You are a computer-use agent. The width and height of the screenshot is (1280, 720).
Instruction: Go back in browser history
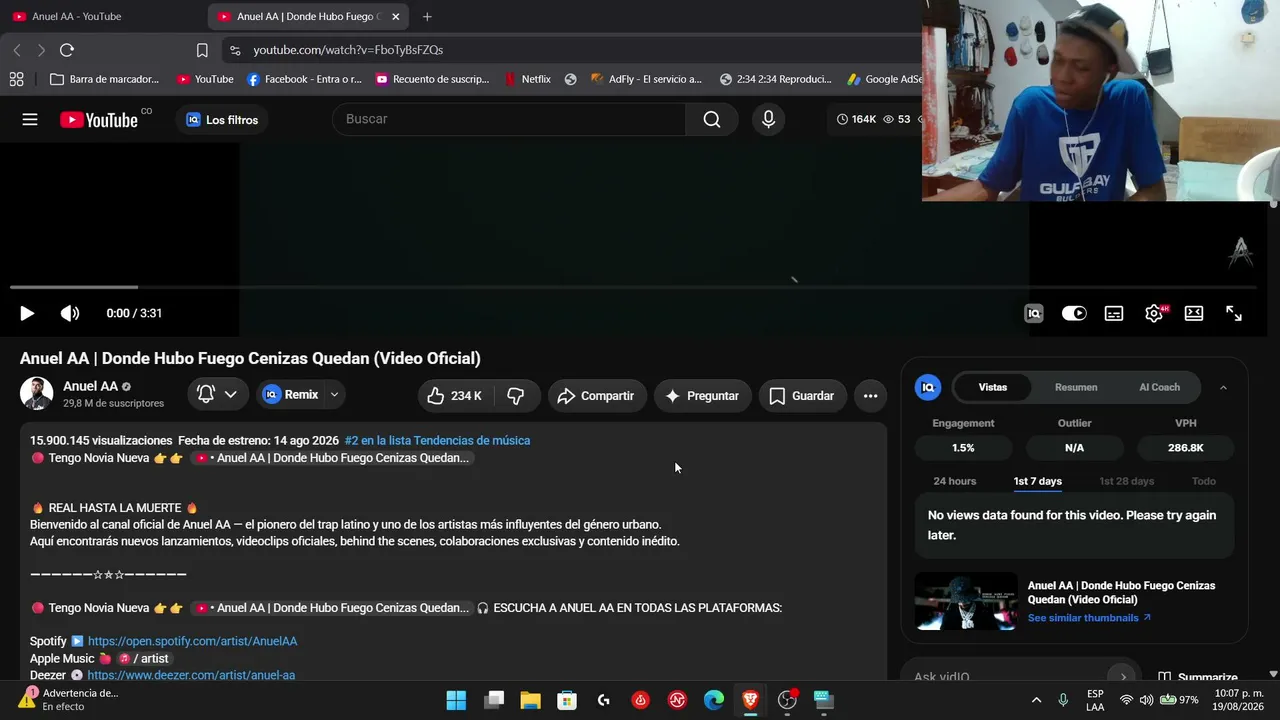[17, 50]
